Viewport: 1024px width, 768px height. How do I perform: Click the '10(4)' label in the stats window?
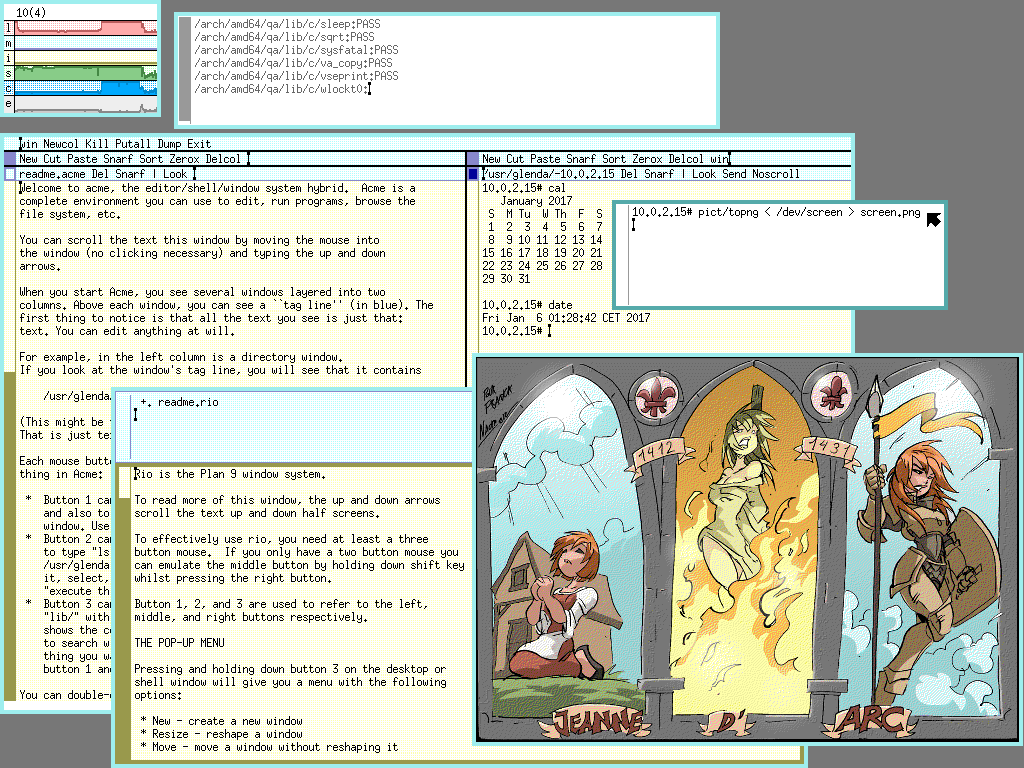pyautogui.click(x=31, y=12)
